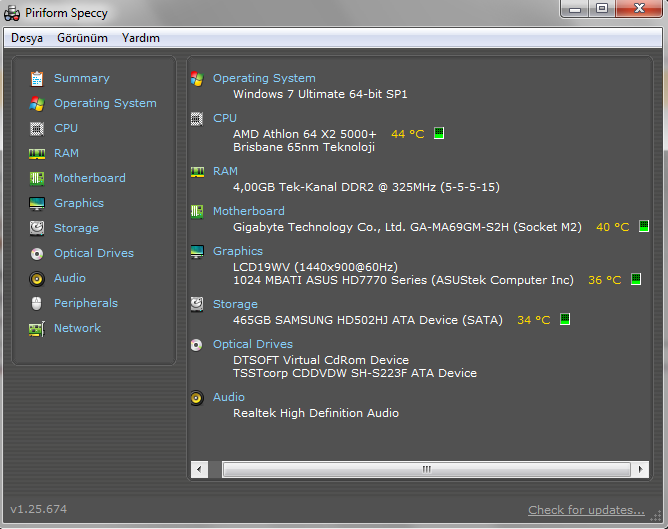Click the horizontal scrollbar left arrow

pos(198,468)
